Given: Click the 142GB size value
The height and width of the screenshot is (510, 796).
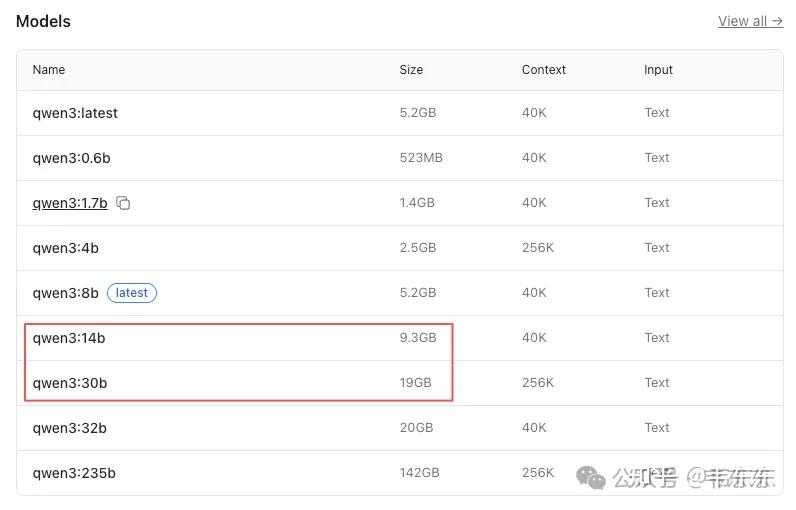Looking at the screenshot, I should point(420,473).
